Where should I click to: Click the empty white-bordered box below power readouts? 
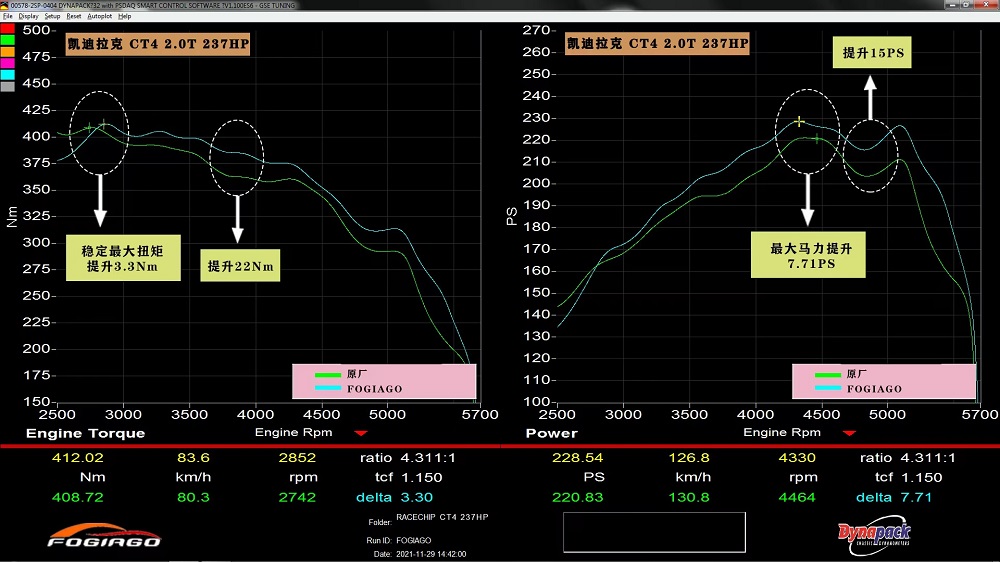coord(654,532)
